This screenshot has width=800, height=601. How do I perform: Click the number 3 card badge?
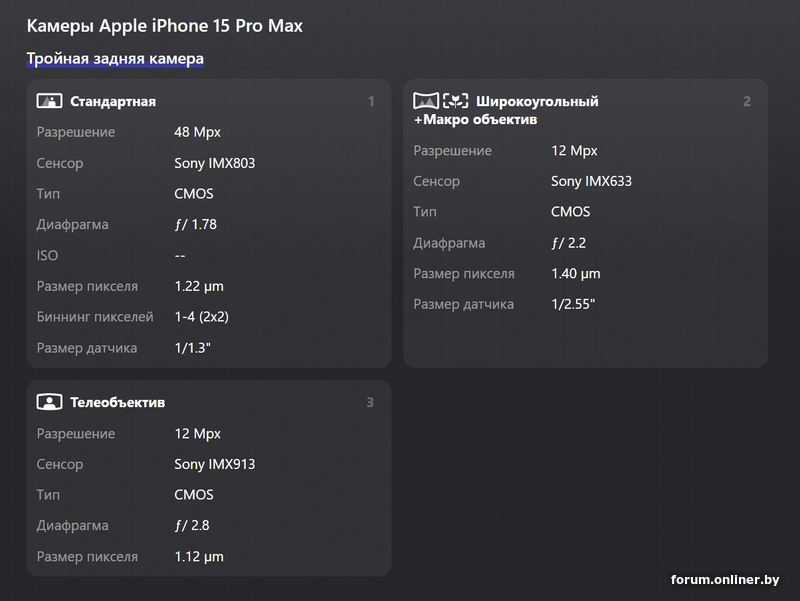370,403
